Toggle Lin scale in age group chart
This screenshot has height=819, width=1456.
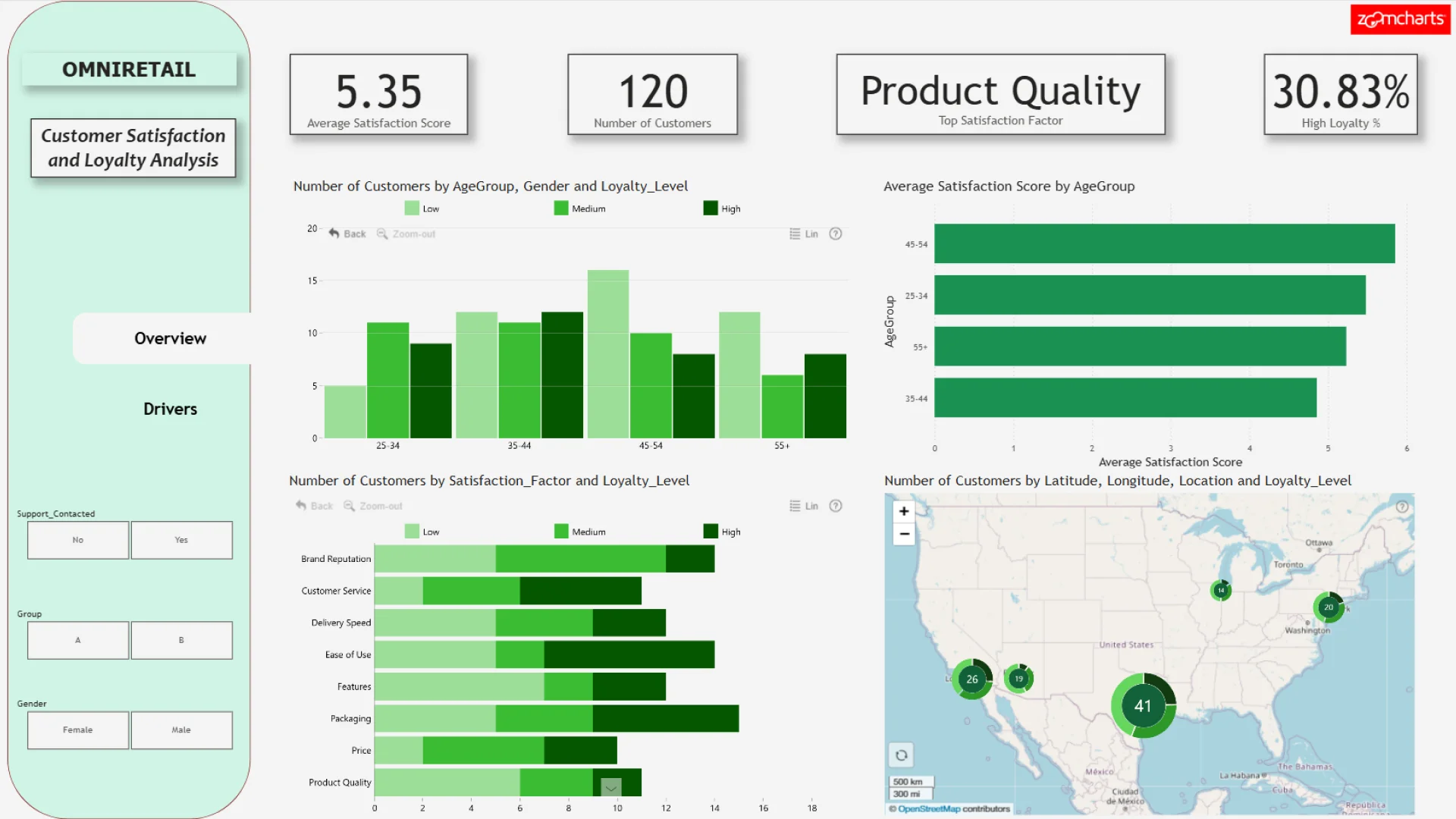[x=804, y=234]
